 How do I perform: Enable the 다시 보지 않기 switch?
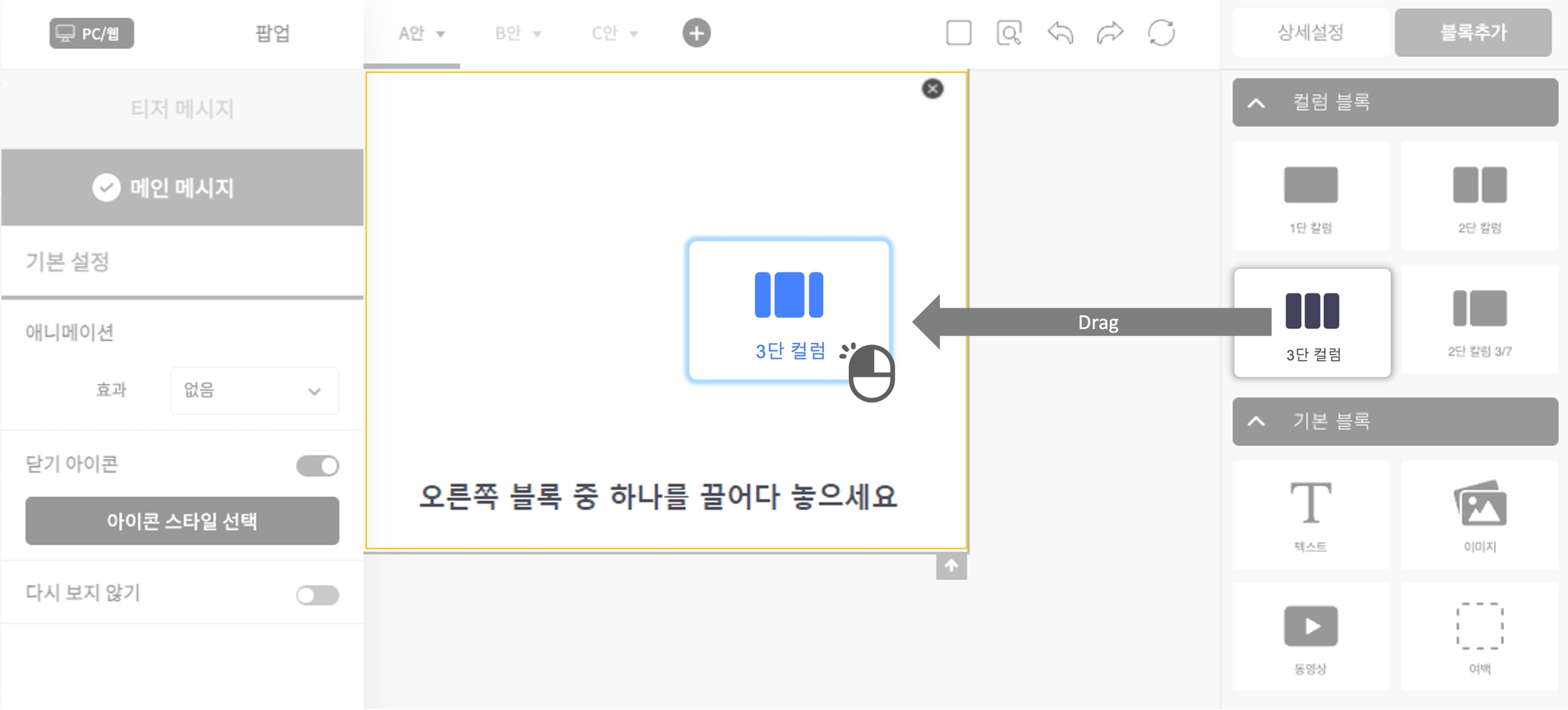(318, 595)
